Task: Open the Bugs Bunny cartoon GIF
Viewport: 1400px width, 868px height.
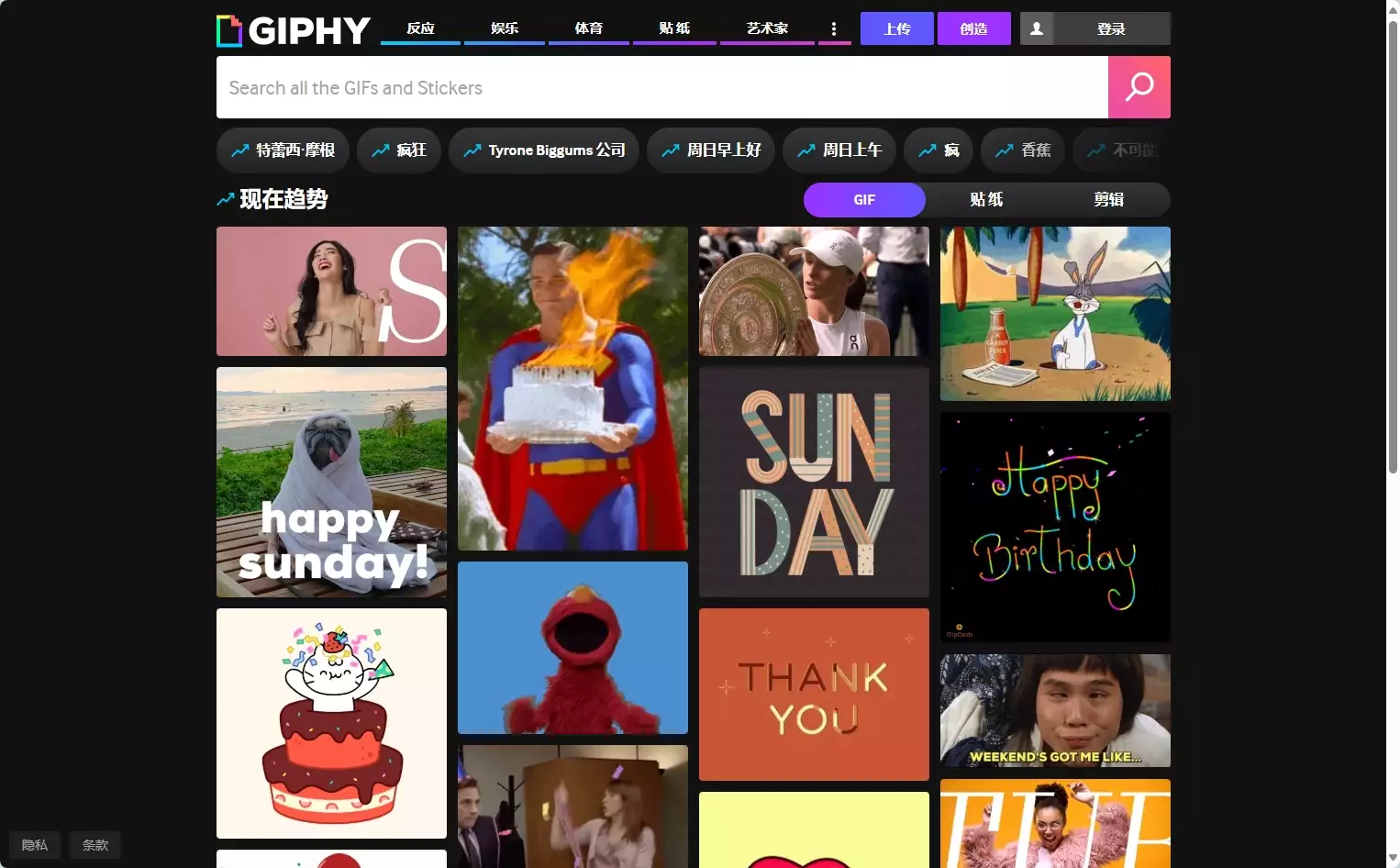Action: pyautogui.click(x=1055, y=314)
